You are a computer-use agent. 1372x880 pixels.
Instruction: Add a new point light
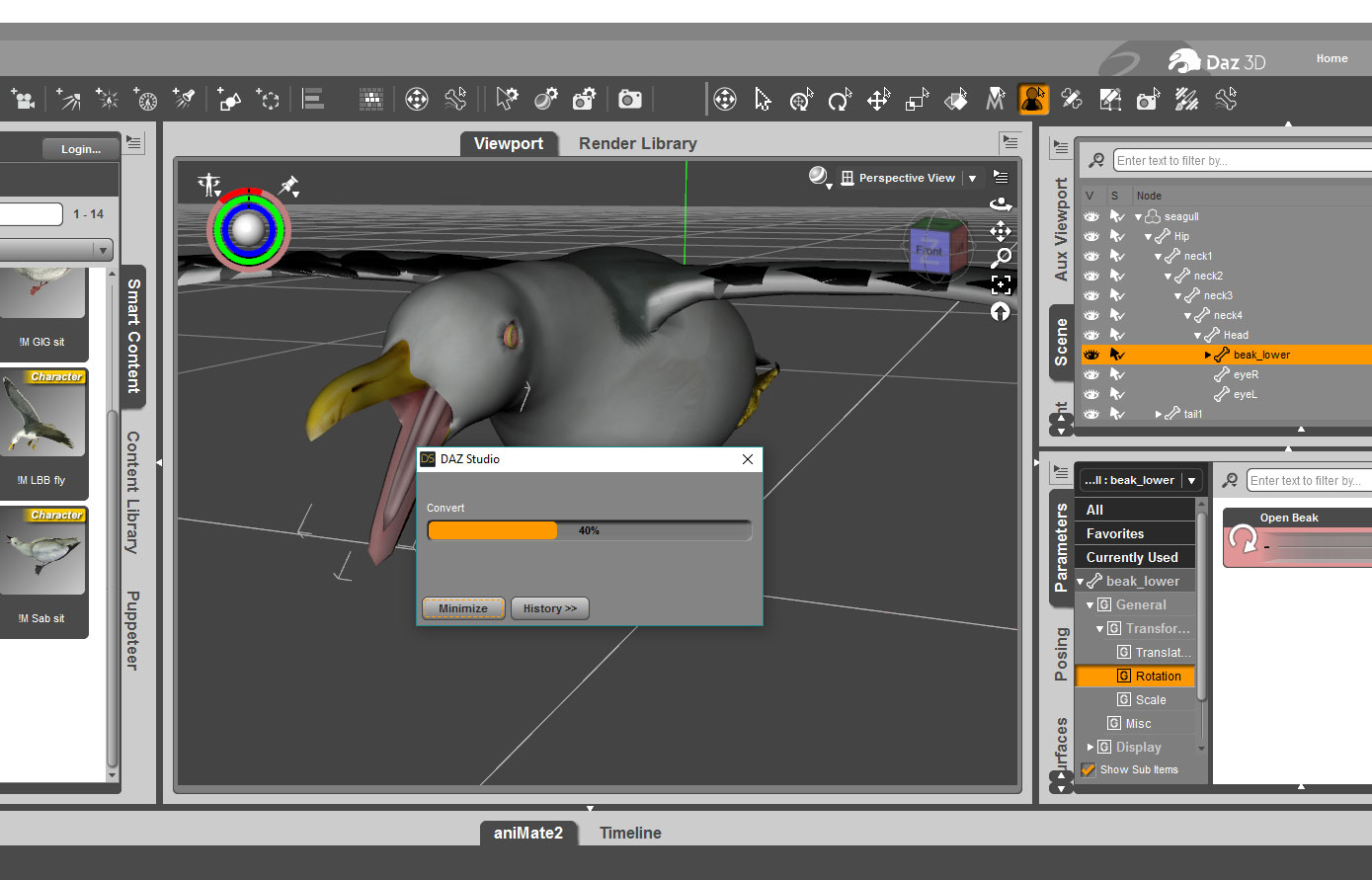point(107,99)
